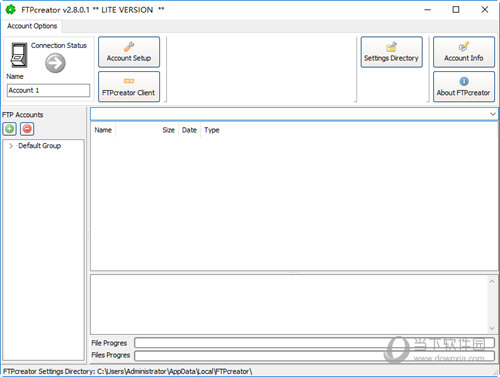
Task: Click the Connection Status arrow icon
Action: (x=55, y=63)
